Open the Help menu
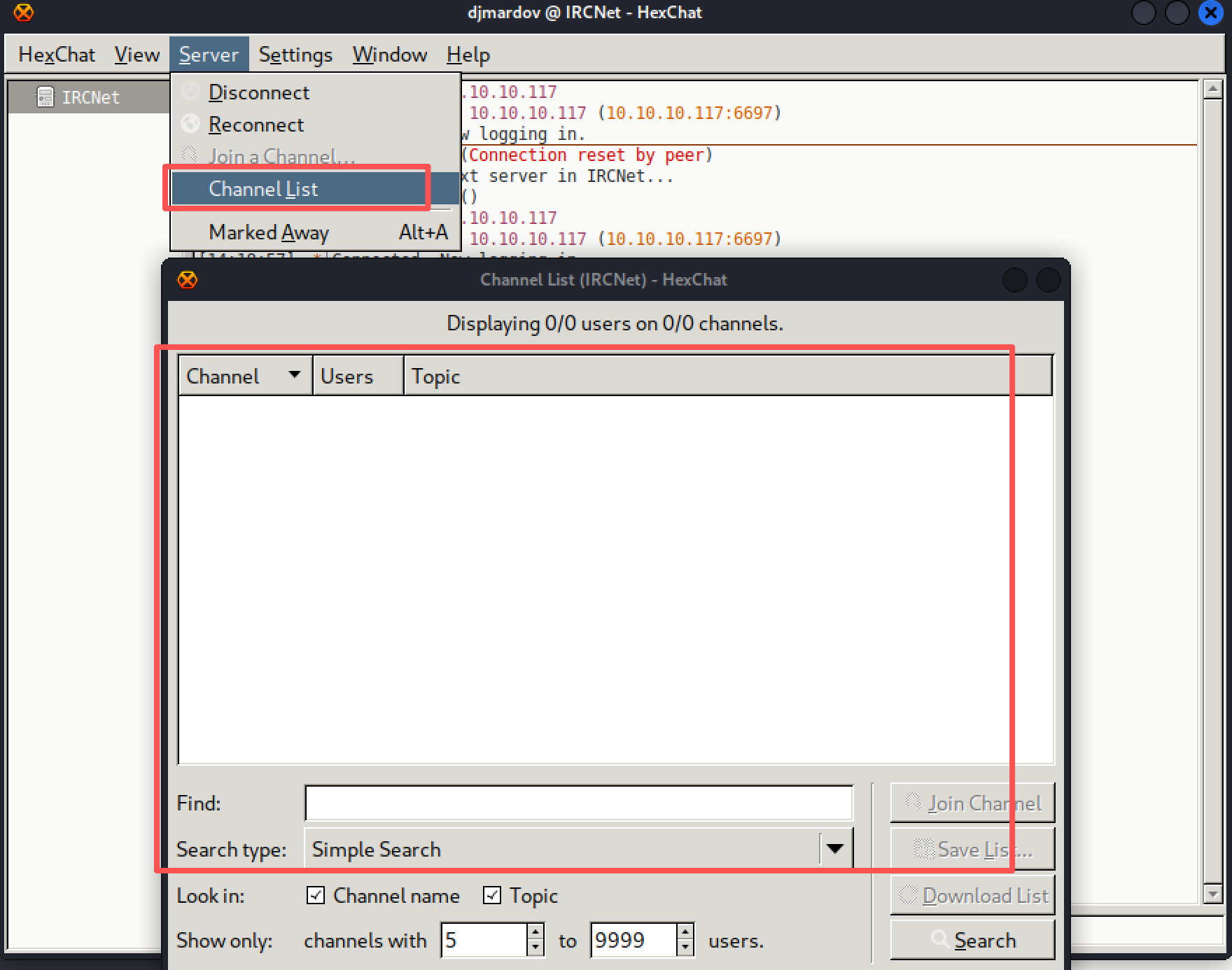The height and width of the screenshot is (970, 1232). coord(468,55)
